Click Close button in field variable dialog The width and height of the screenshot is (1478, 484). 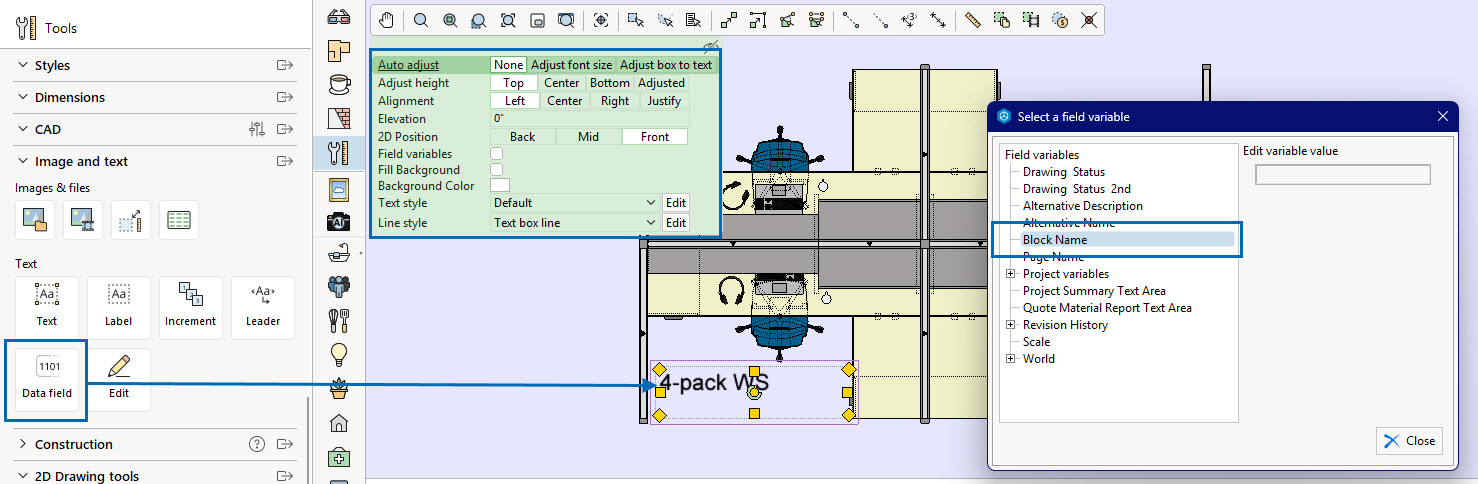1409,441
